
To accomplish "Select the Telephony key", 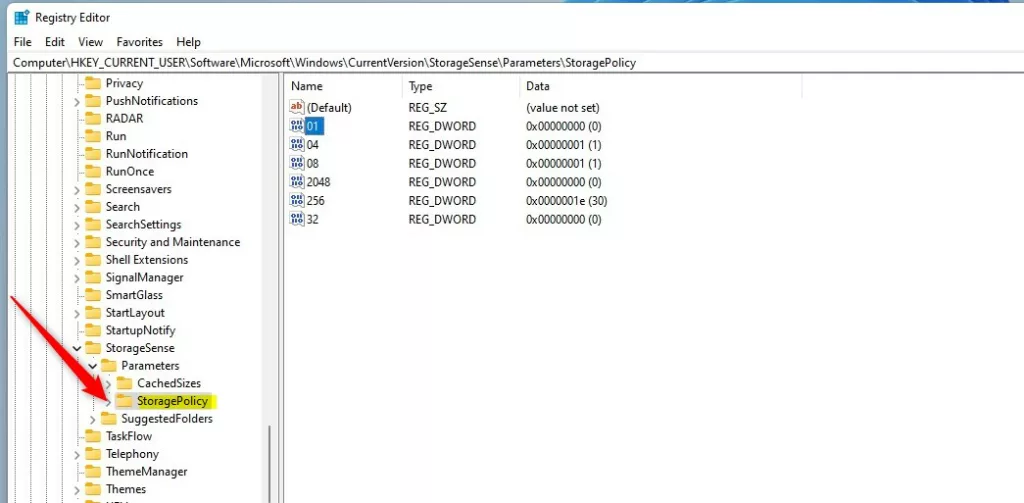I will pos(132,453).
